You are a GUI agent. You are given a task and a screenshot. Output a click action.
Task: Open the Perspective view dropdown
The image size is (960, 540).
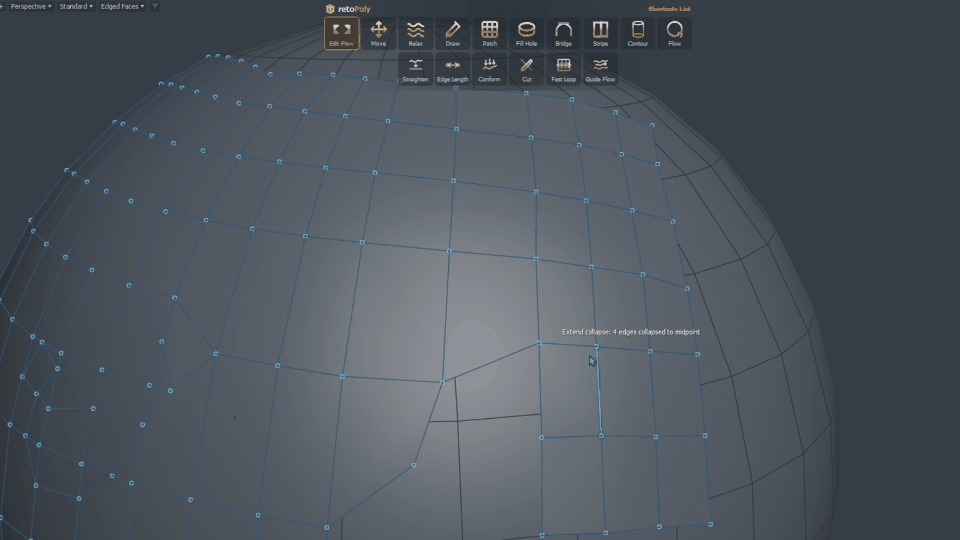coord(31,6)
